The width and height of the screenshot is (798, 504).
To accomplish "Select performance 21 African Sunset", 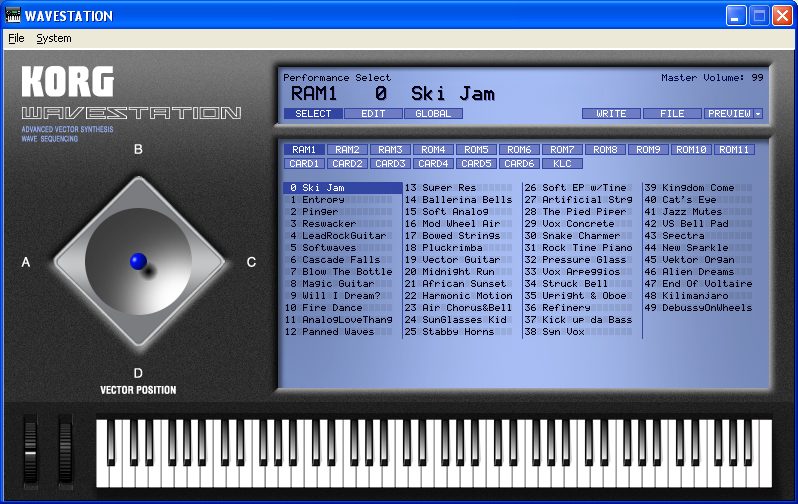I will tap(463, 284).
